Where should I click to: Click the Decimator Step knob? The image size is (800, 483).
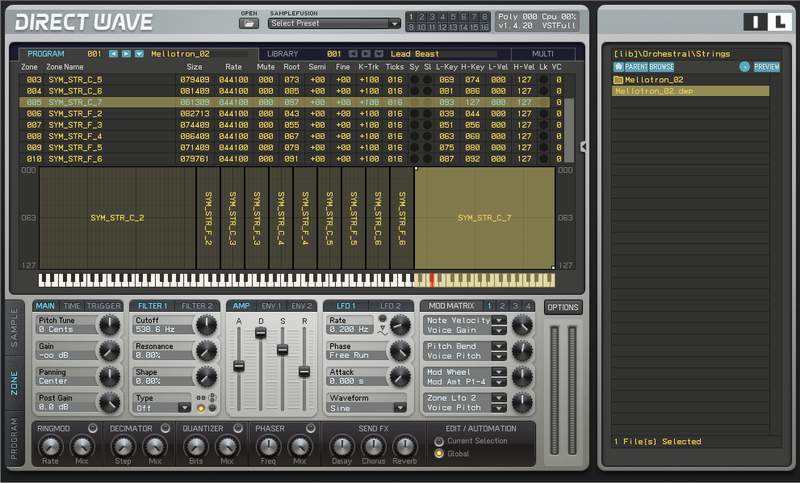tap(123, 446)
